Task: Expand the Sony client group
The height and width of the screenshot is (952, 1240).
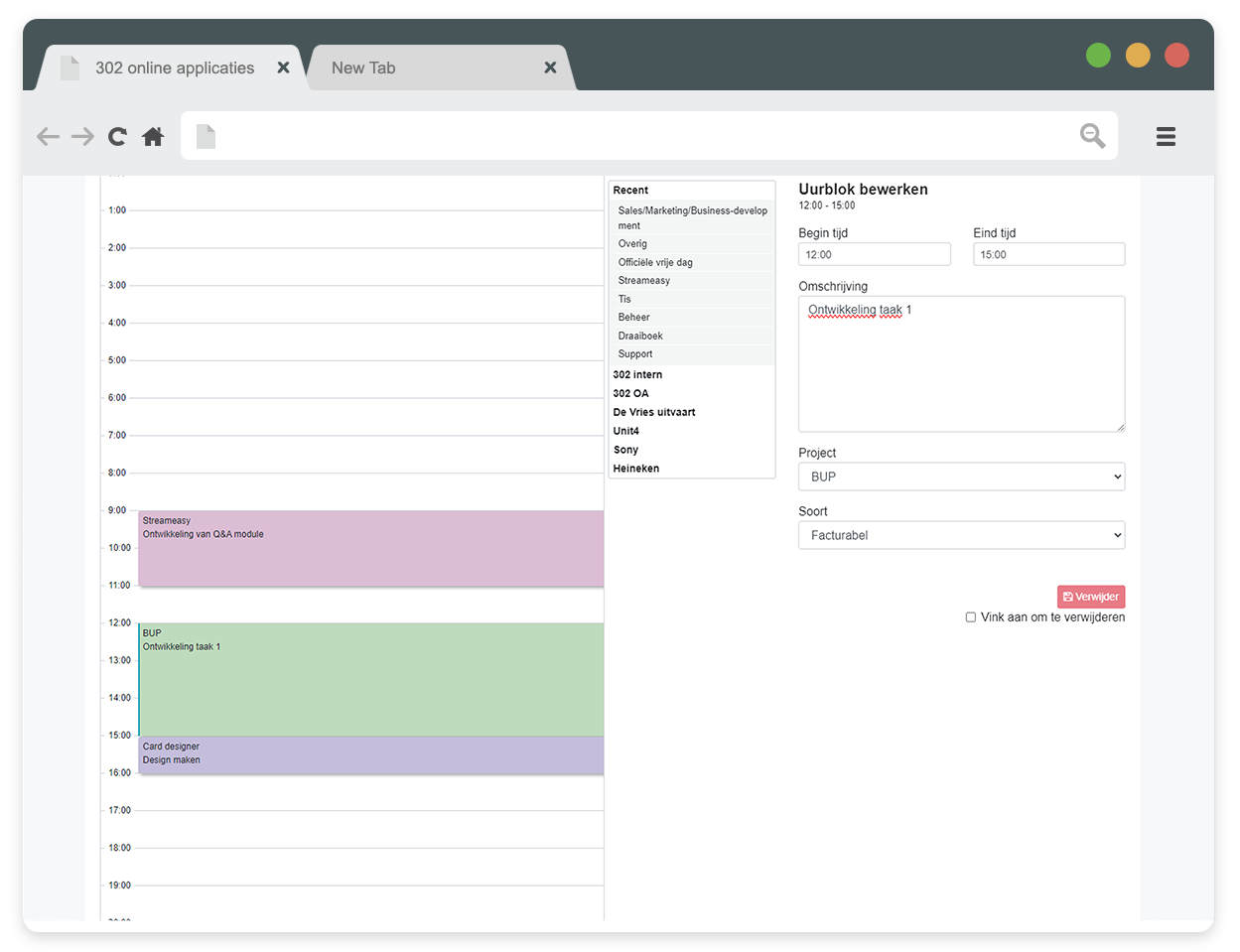Action: pyautogui.click(x=625, y=450)
